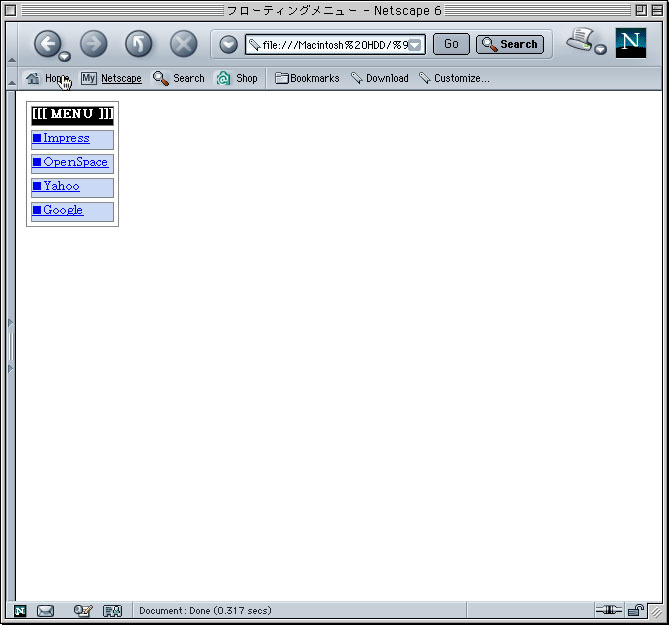Click the Customize... bookmark

tap(454, 78)
